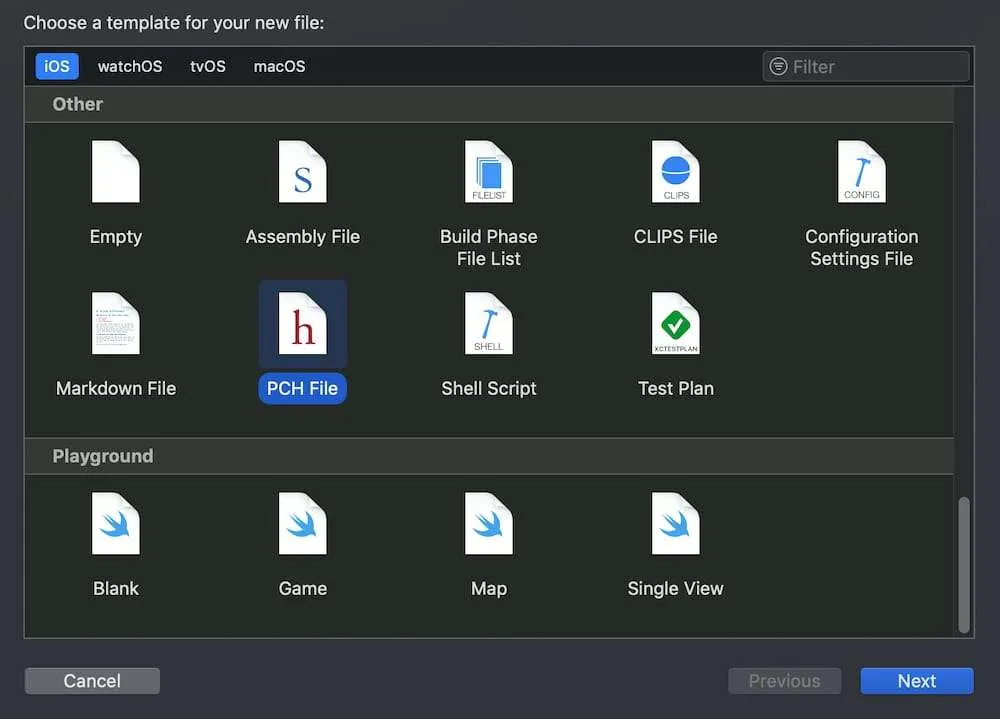Pick the Blank playground icon
The height and width of the screenshot is (719, 1000).
tap(115, 524)
